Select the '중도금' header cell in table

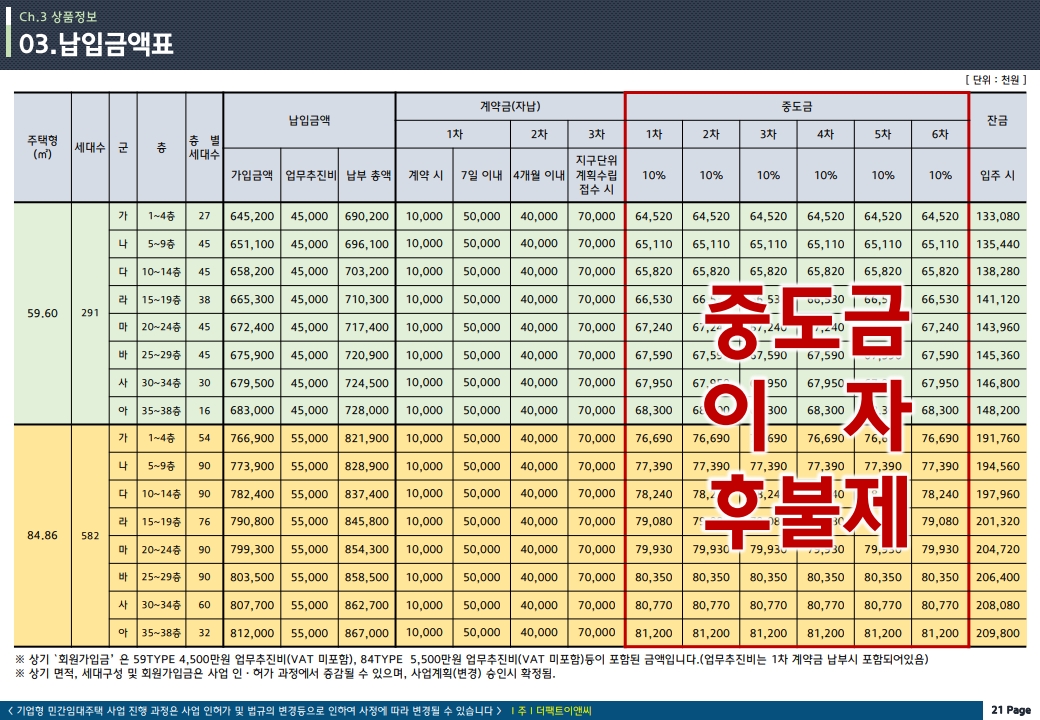(x=797, y=106)
